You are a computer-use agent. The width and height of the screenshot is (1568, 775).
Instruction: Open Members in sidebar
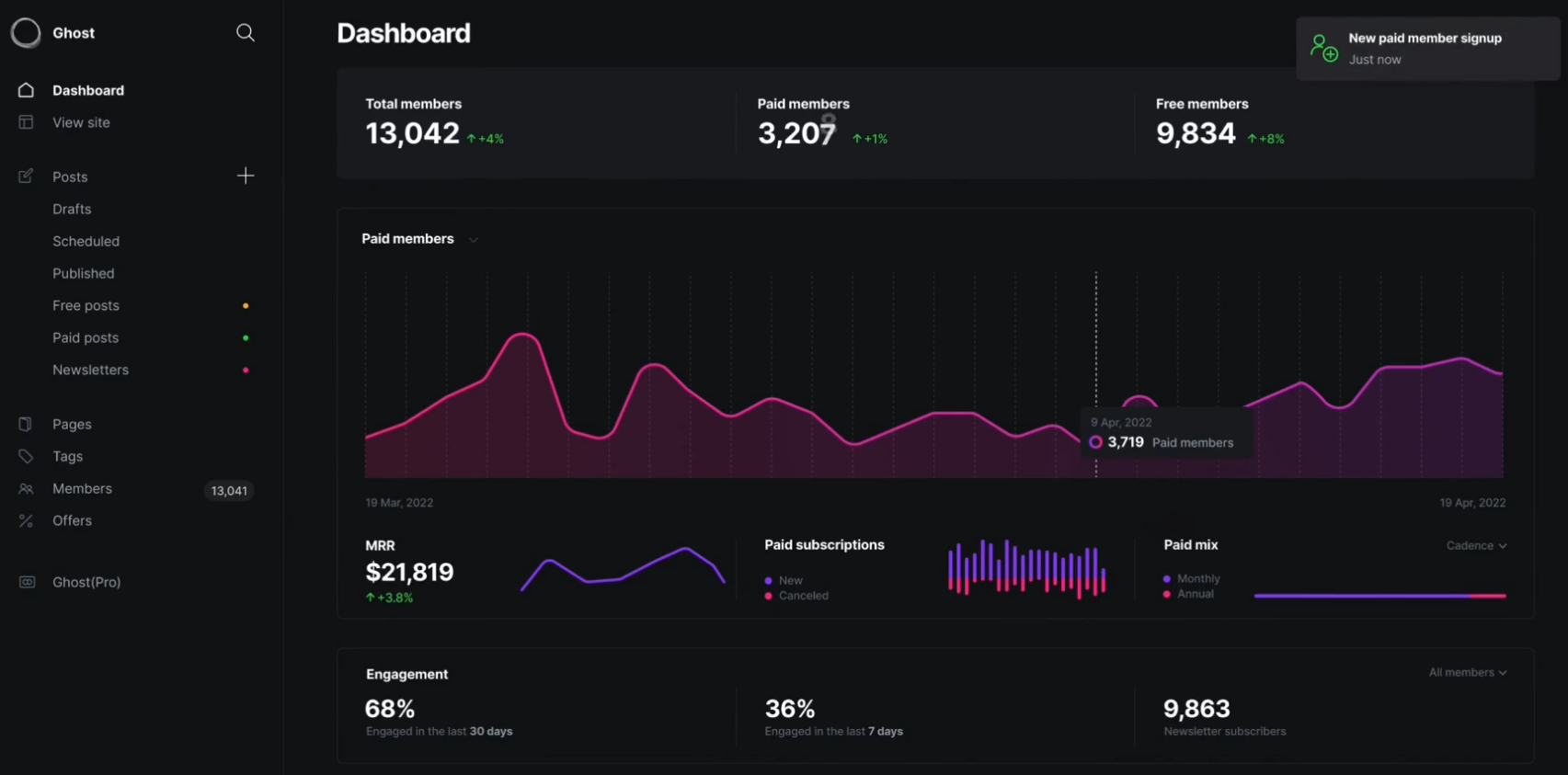click(82, 488)
